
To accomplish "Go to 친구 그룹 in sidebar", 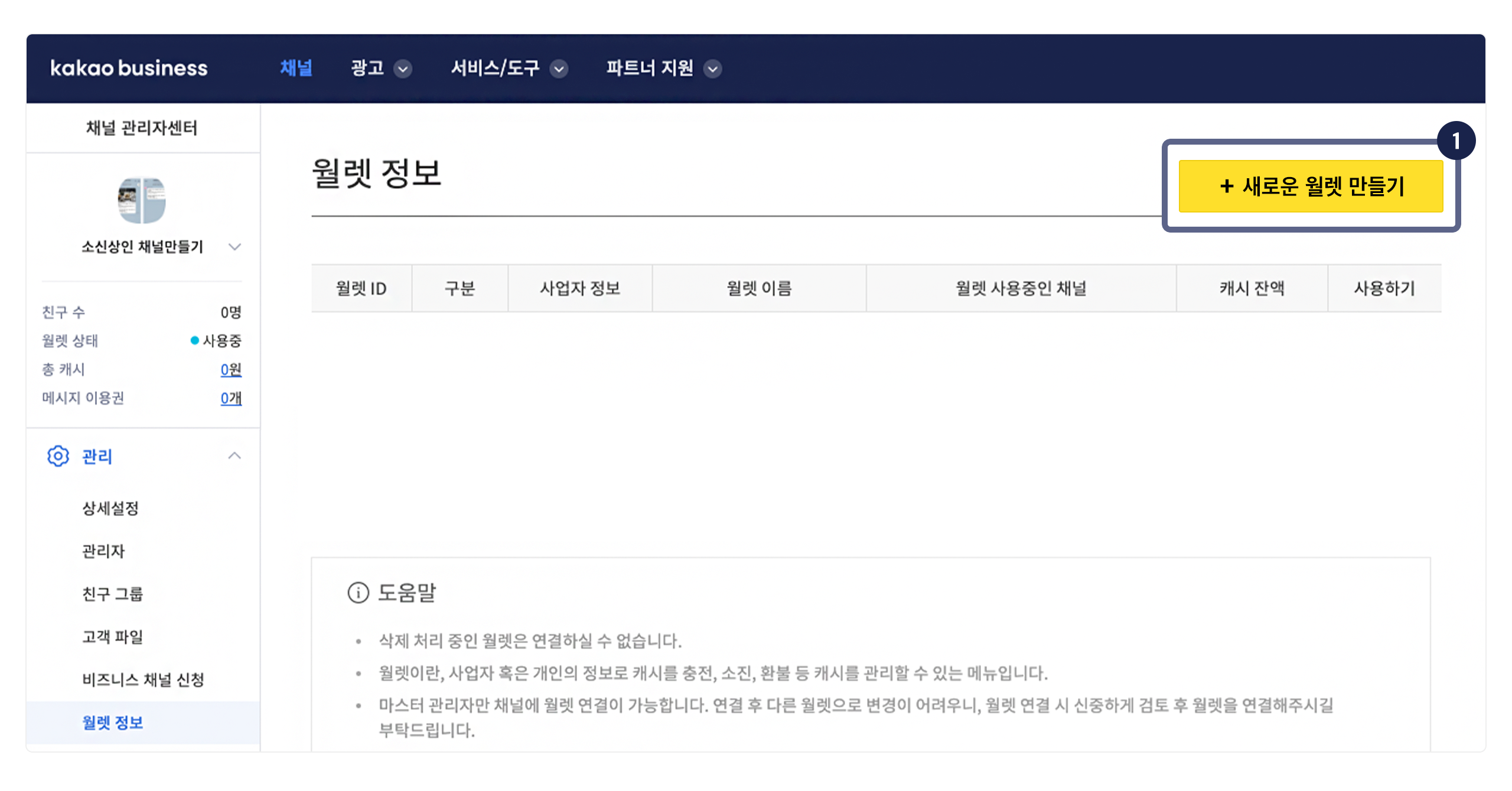I will pos(112,594).
